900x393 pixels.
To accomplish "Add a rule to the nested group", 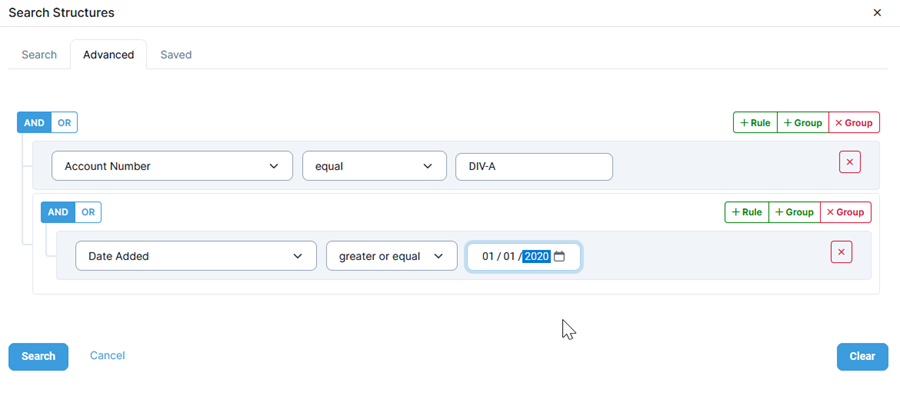I will [x=747, y=212].
